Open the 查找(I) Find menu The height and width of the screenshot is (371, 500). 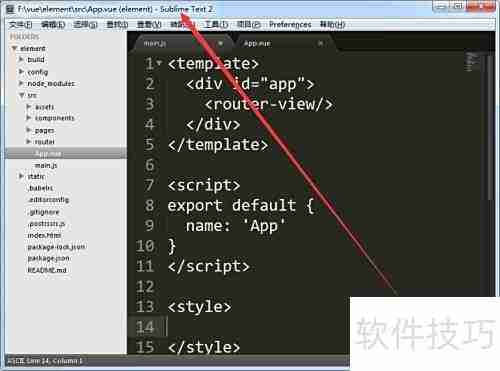(117, 24)
